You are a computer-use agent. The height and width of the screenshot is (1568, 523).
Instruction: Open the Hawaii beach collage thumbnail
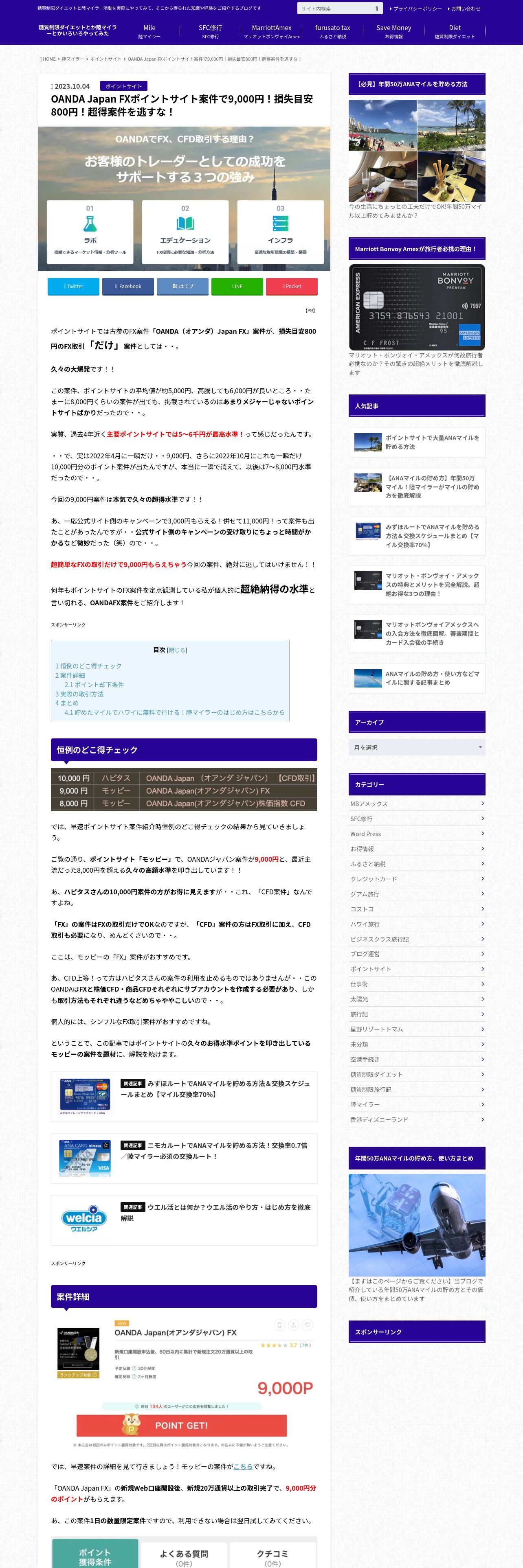[x=416, y=151]
